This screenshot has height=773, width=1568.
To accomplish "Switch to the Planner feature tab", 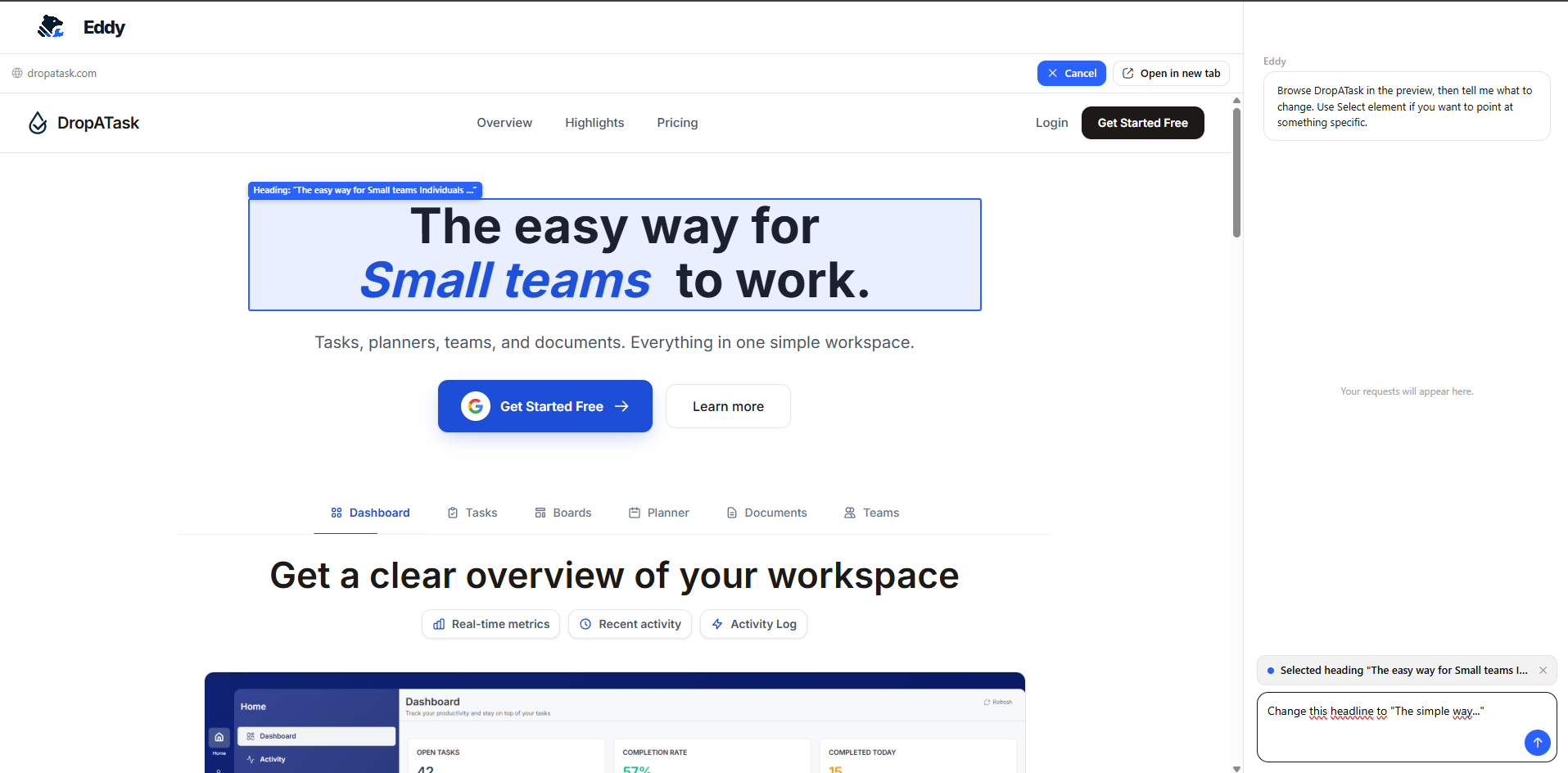I will 659,513.
